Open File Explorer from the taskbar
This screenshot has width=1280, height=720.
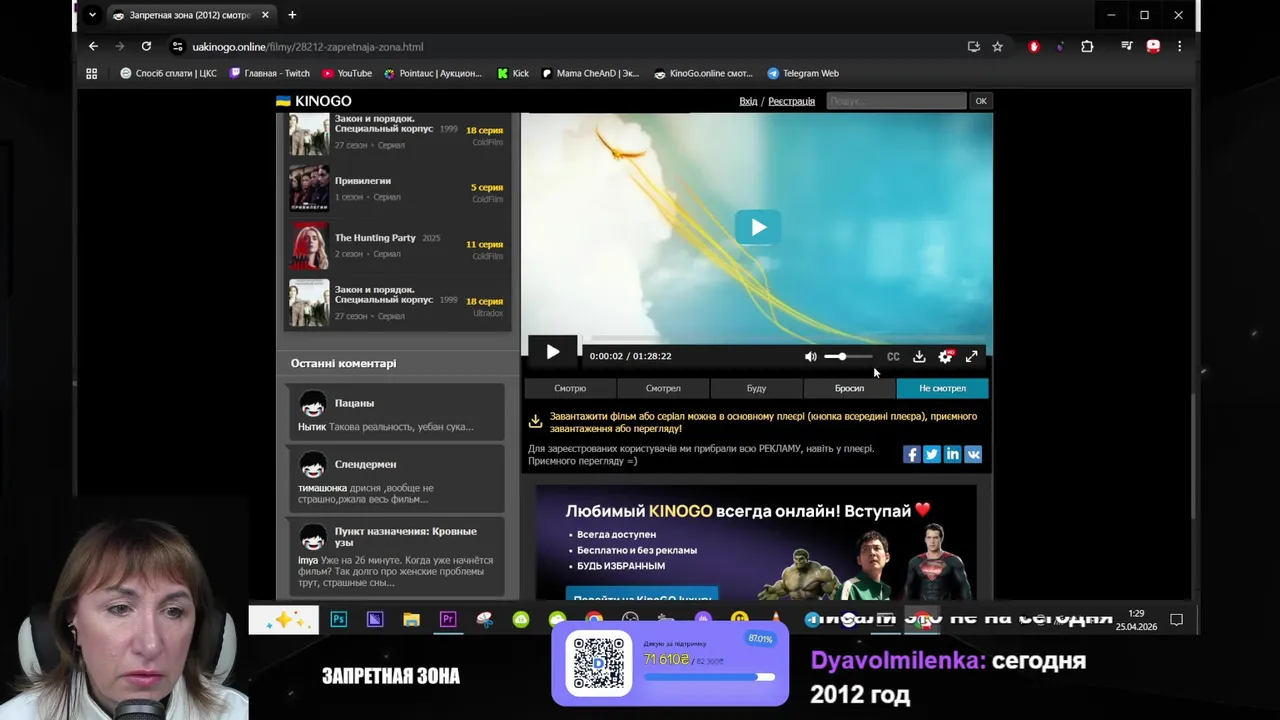pos(411,620)
